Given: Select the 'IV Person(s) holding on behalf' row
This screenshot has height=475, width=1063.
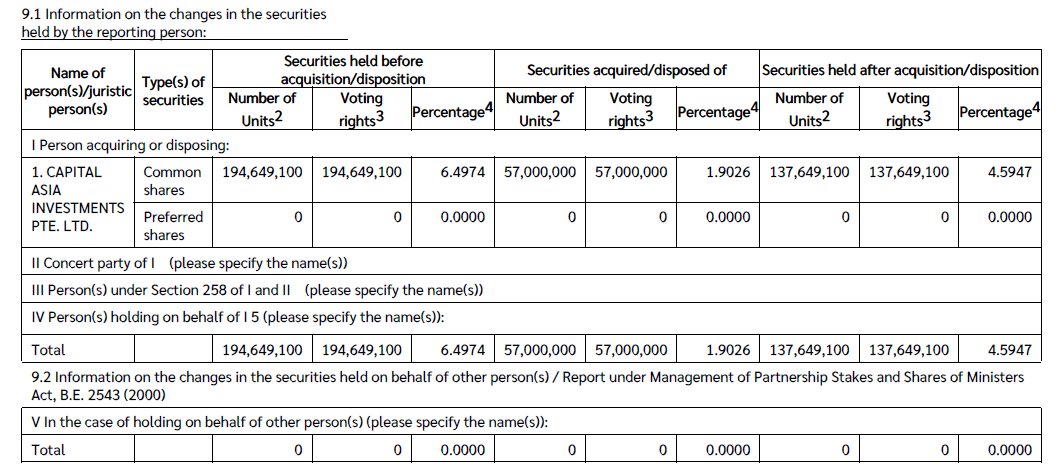Looking at the screenshot, I should (x=238, y=318).
